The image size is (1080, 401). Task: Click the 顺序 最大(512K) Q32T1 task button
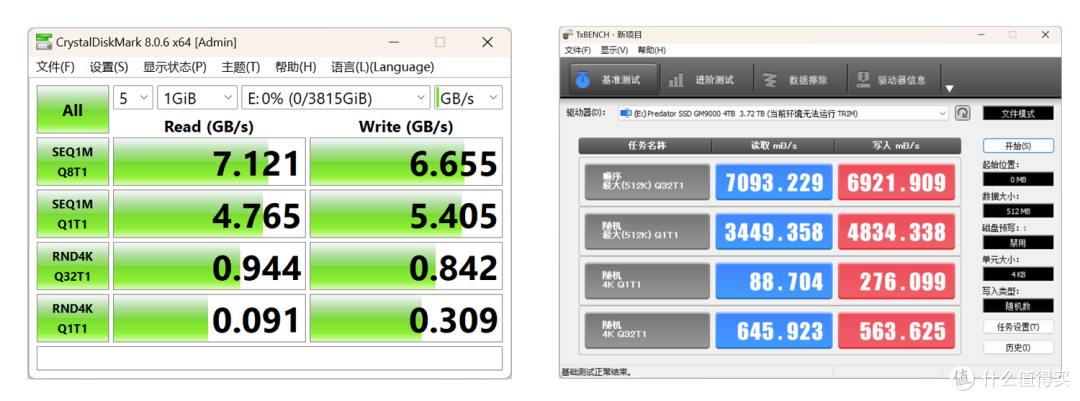pyautogui.click(x=647, y=182)
